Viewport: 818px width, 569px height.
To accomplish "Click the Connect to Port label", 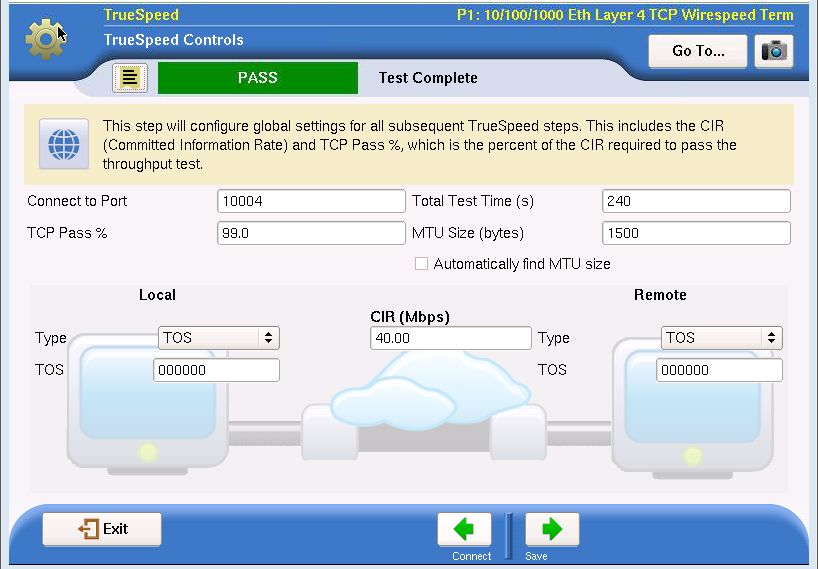I will point(77,201).
